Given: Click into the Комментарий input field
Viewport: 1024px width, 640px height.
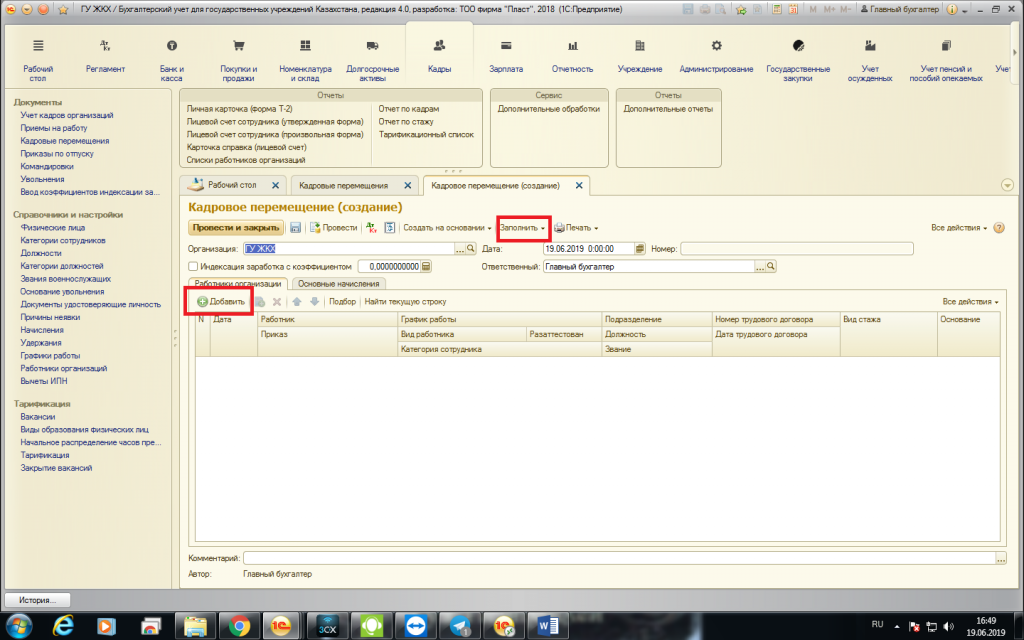Looking at the screenshot, I should click(x=620, y=558).
